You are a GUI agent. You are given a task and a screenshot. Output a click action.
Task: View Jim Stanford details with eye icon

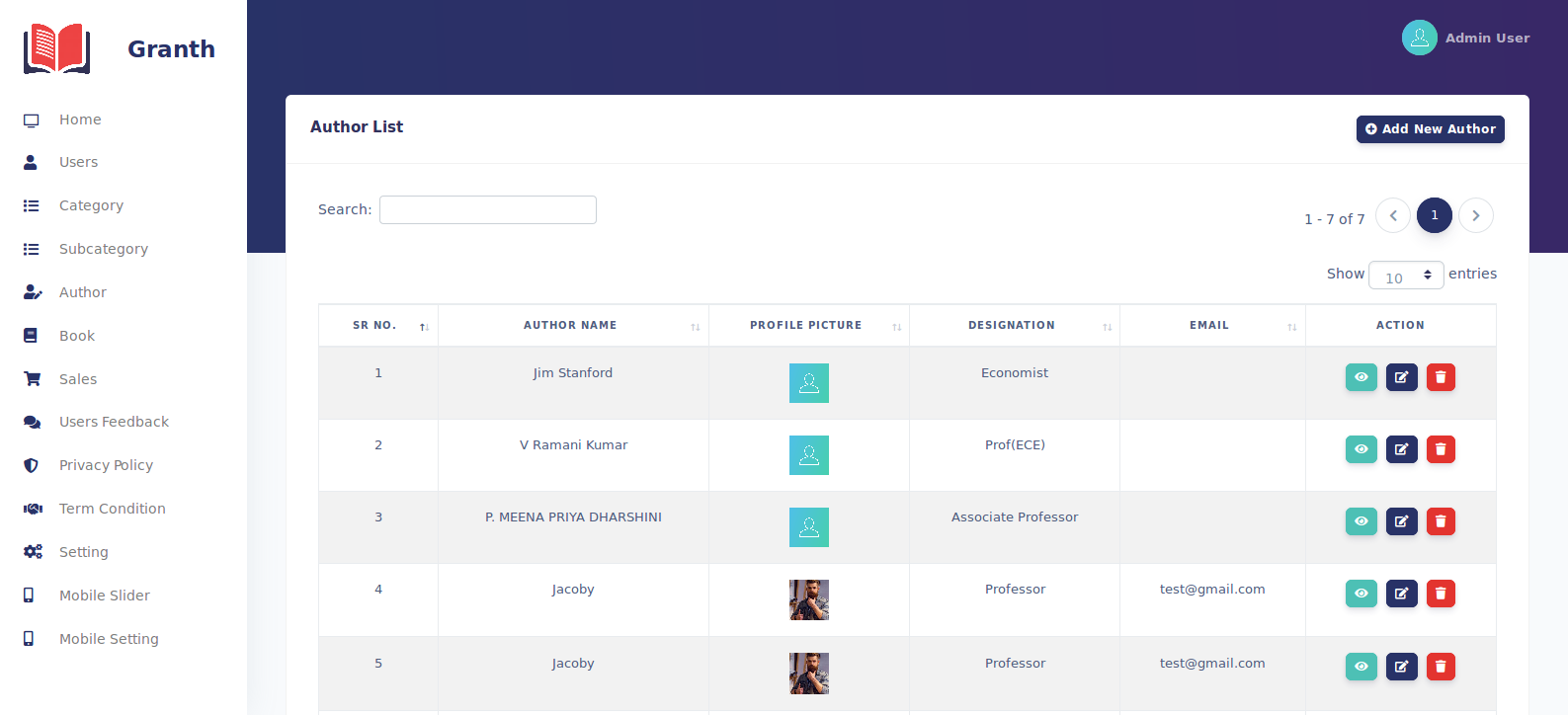pos(1361,377)
